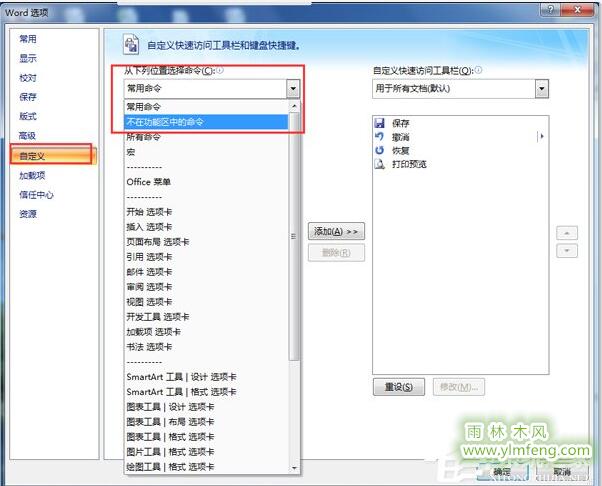This screenshot has width=602, height=486.
Task: Select 不在功能区中的命令 from the list
Action: [x=206, y=122]
